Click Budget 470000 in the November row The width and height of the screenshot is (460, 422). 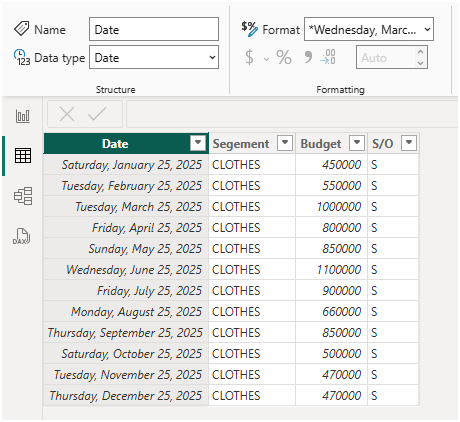pyautogui.click(x=331, y=375)
